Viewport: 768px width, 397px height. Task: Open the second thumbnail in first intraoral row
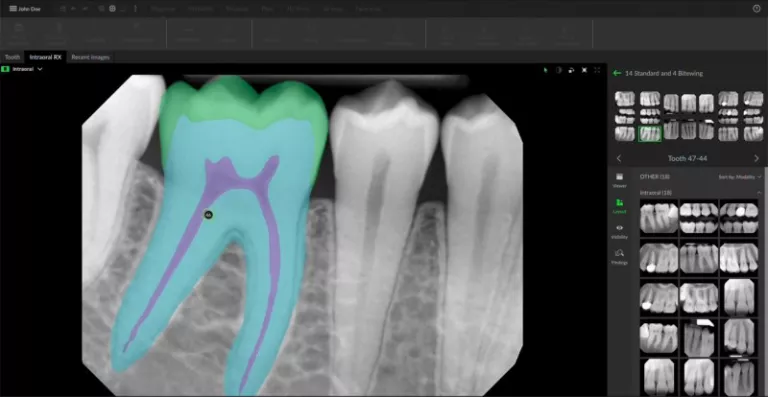point(699,217)
